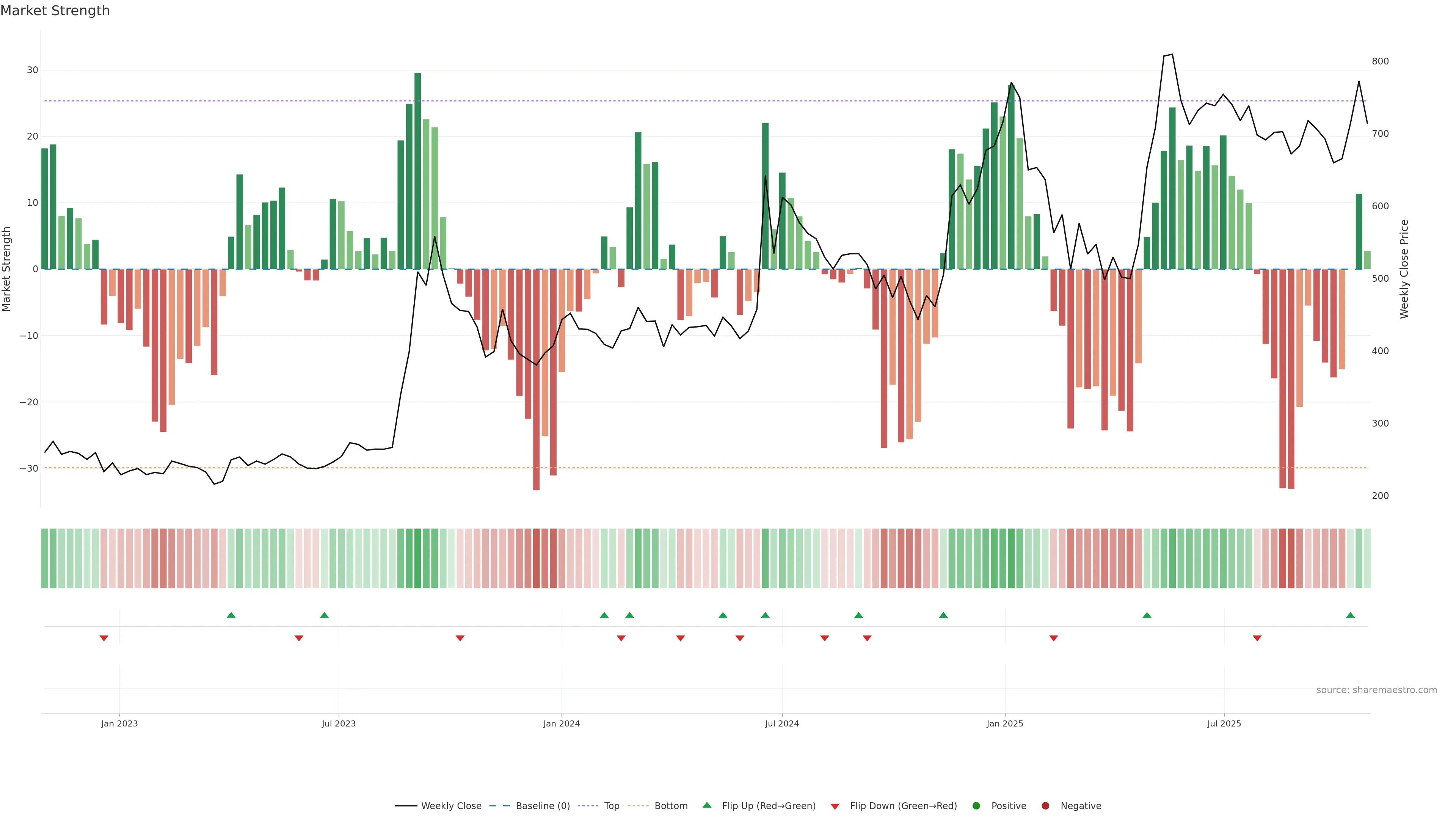Click the last flip-up marker near late 2025
The height and width of the screenshot is (819, 1456).
pos(1350,615)
